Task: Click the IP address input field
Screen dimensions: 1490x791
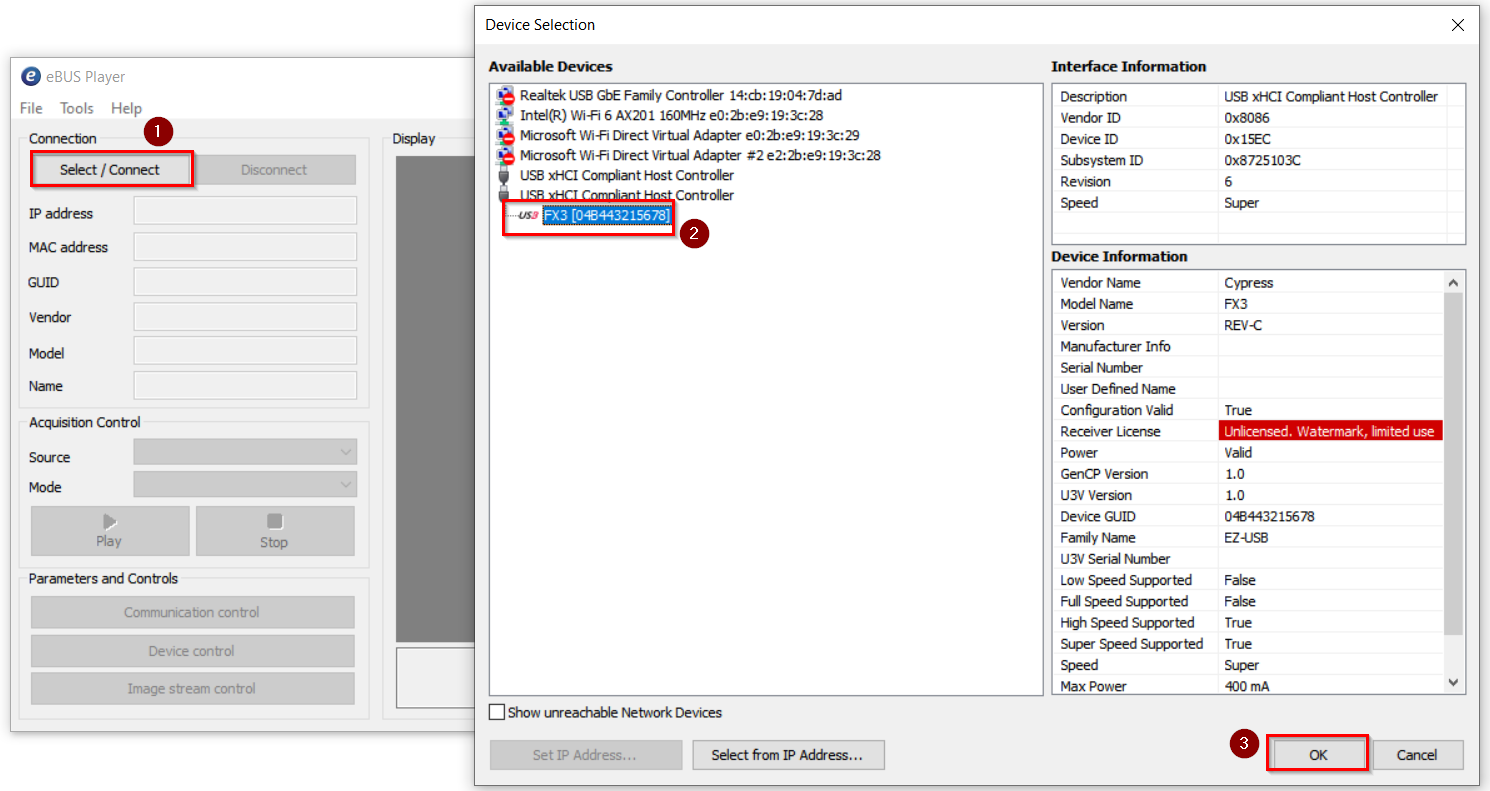Action: (x=245, y=211)
